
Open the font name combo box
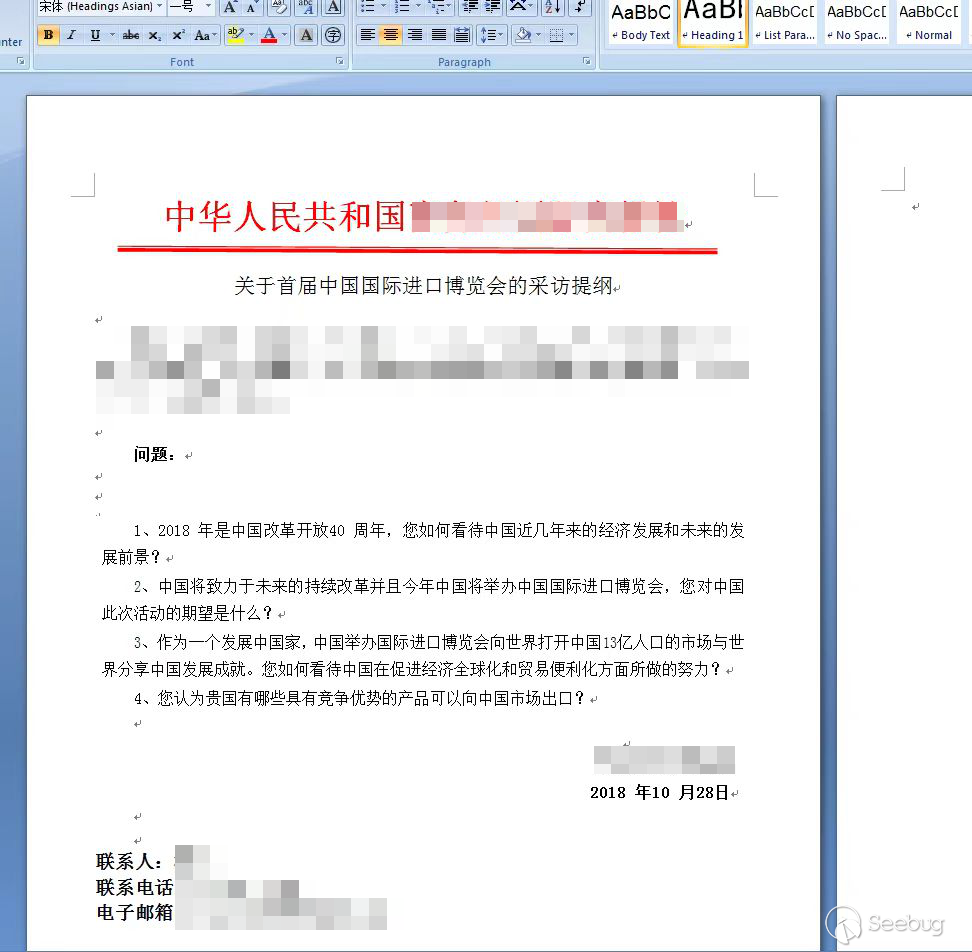point(100,7)
